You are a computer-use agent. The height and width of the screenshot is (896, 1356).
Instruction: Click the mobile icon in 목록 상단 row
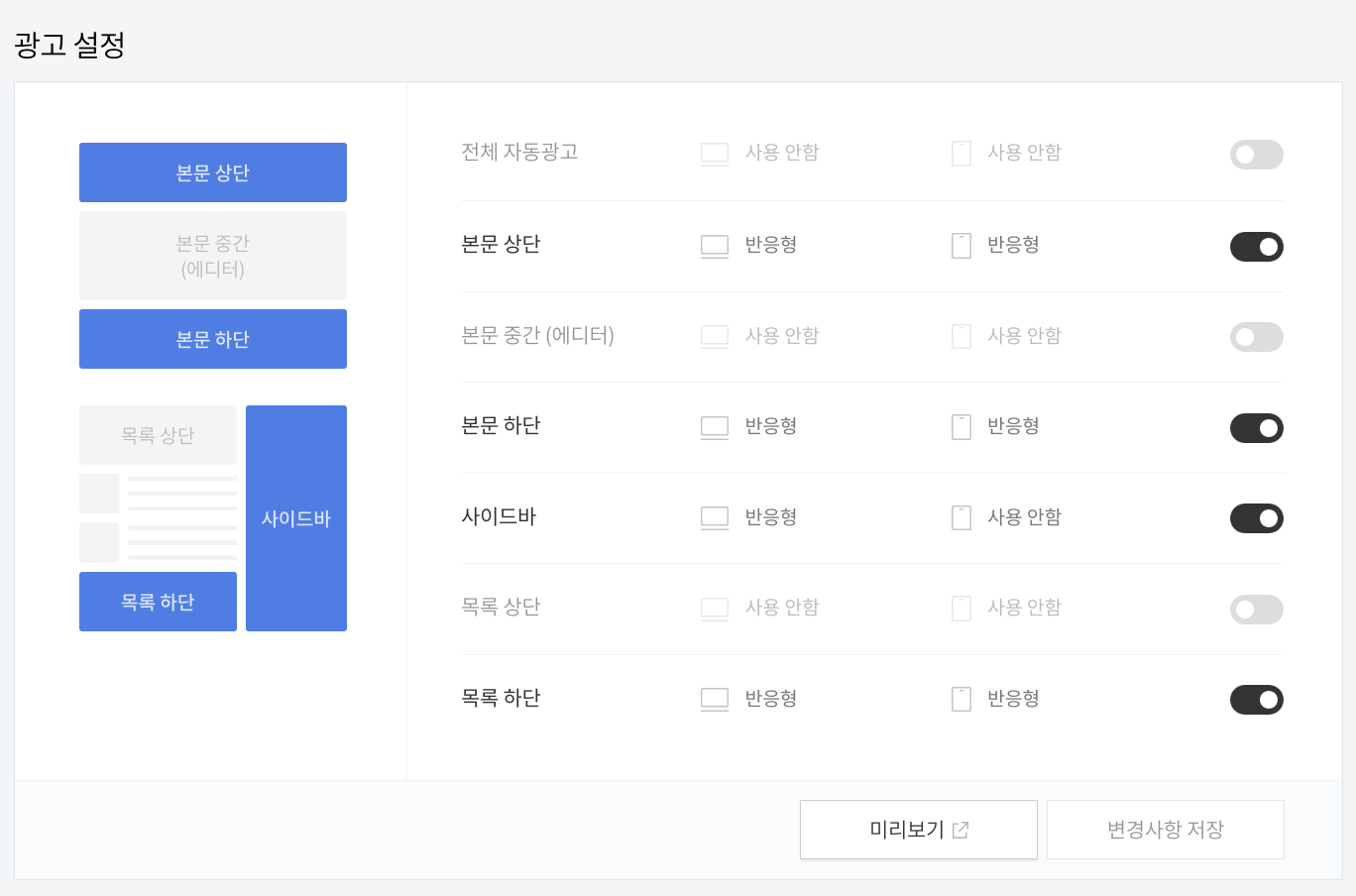coord(960,608)
